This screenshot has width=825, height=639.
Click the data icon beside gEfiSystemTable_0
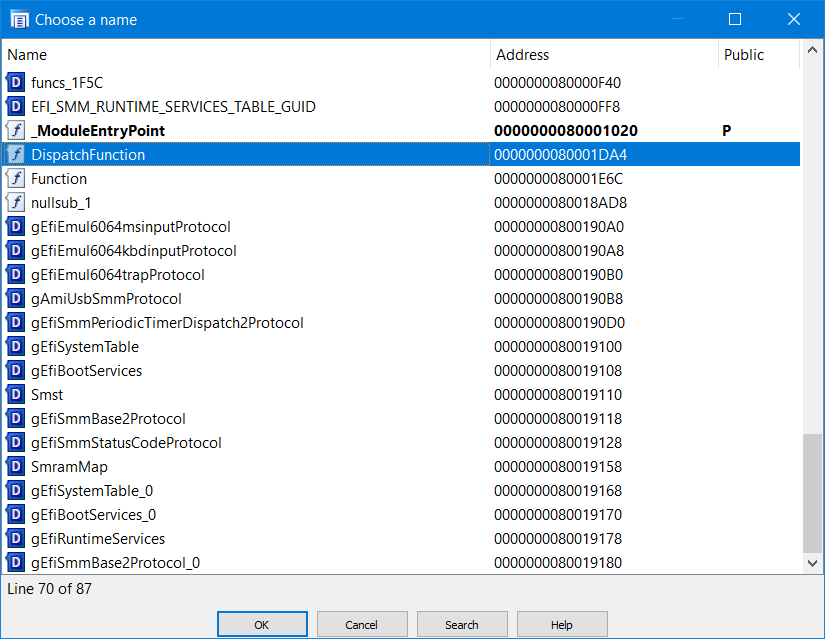pos(16,491)
